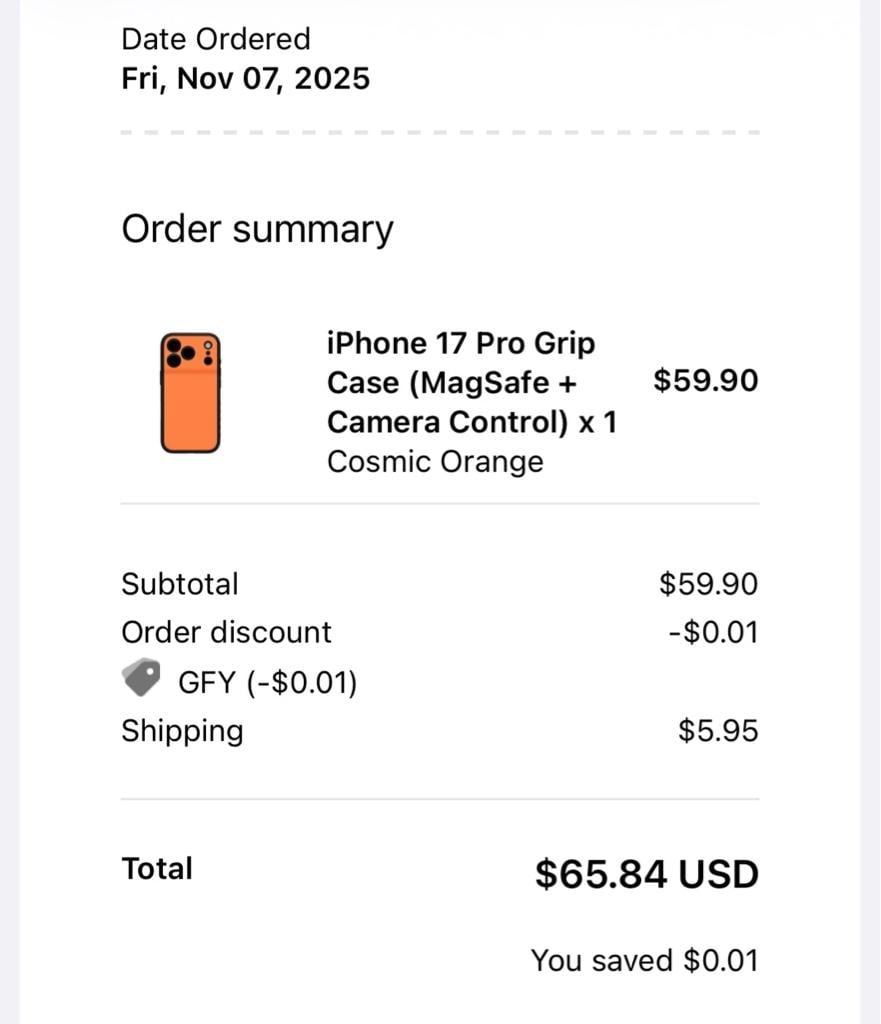Click the $65.84 USD total amount
The image size is (881, 1024).
[x=646, y=874]
